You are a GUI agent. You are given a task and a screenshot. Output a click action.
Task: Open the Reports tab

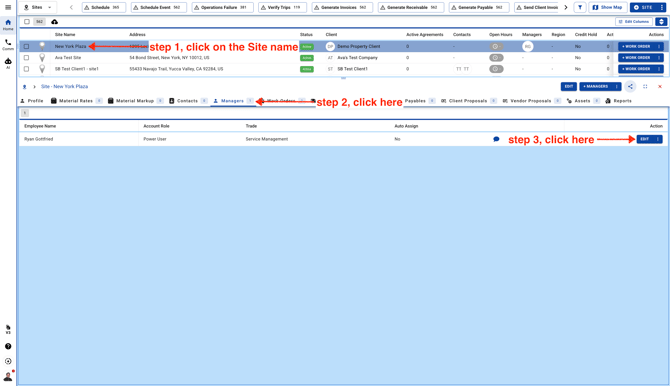tap(619, 101)
